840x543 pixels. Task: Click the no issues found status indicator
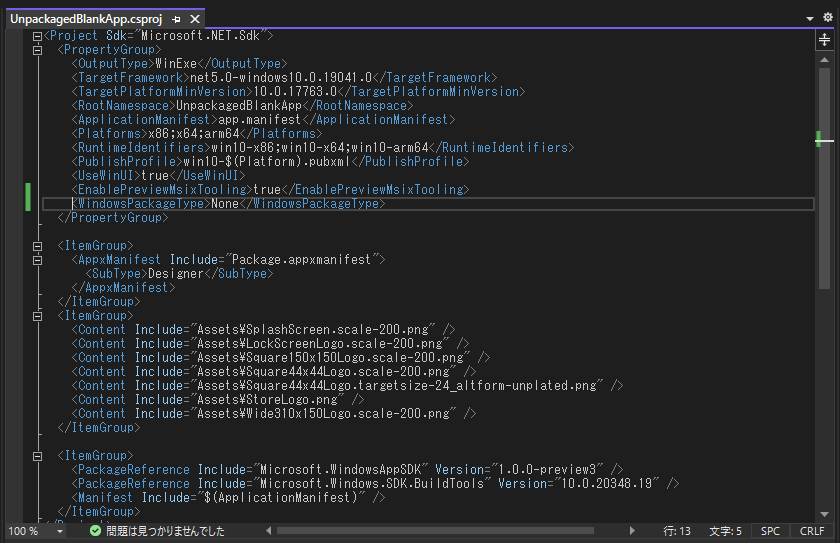(x=158, y=531)
